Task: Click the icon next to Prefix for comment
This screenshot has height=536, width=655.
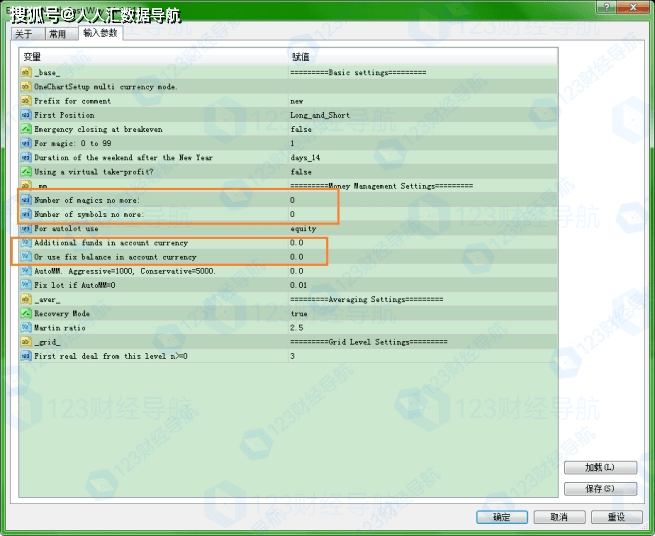Action: (26, 101)
